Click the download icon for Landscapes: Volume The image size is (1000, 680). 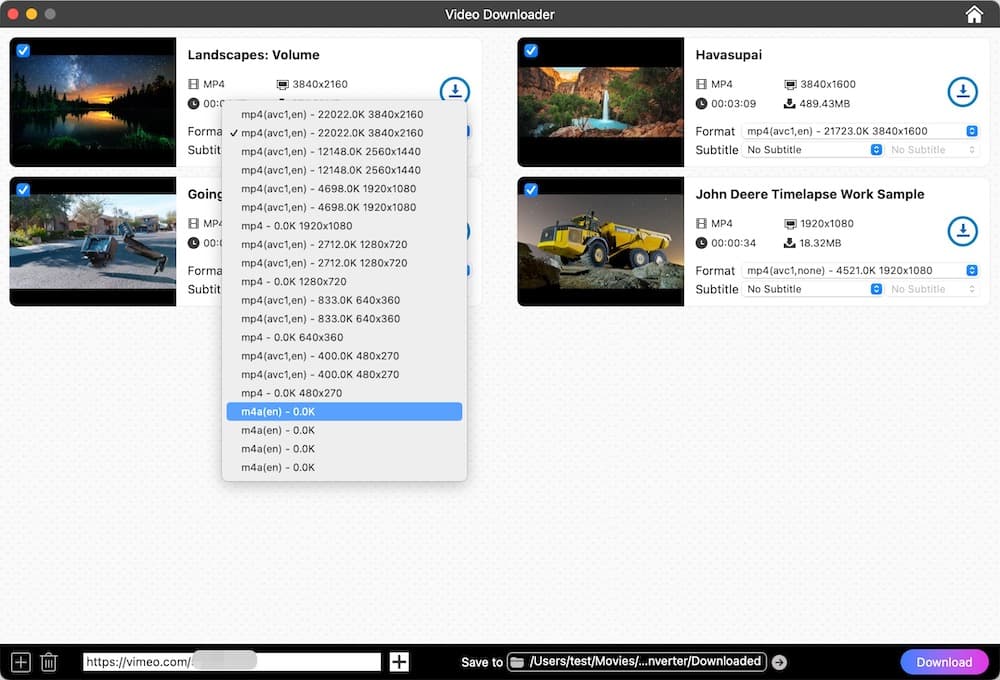[x=455, y=91]
